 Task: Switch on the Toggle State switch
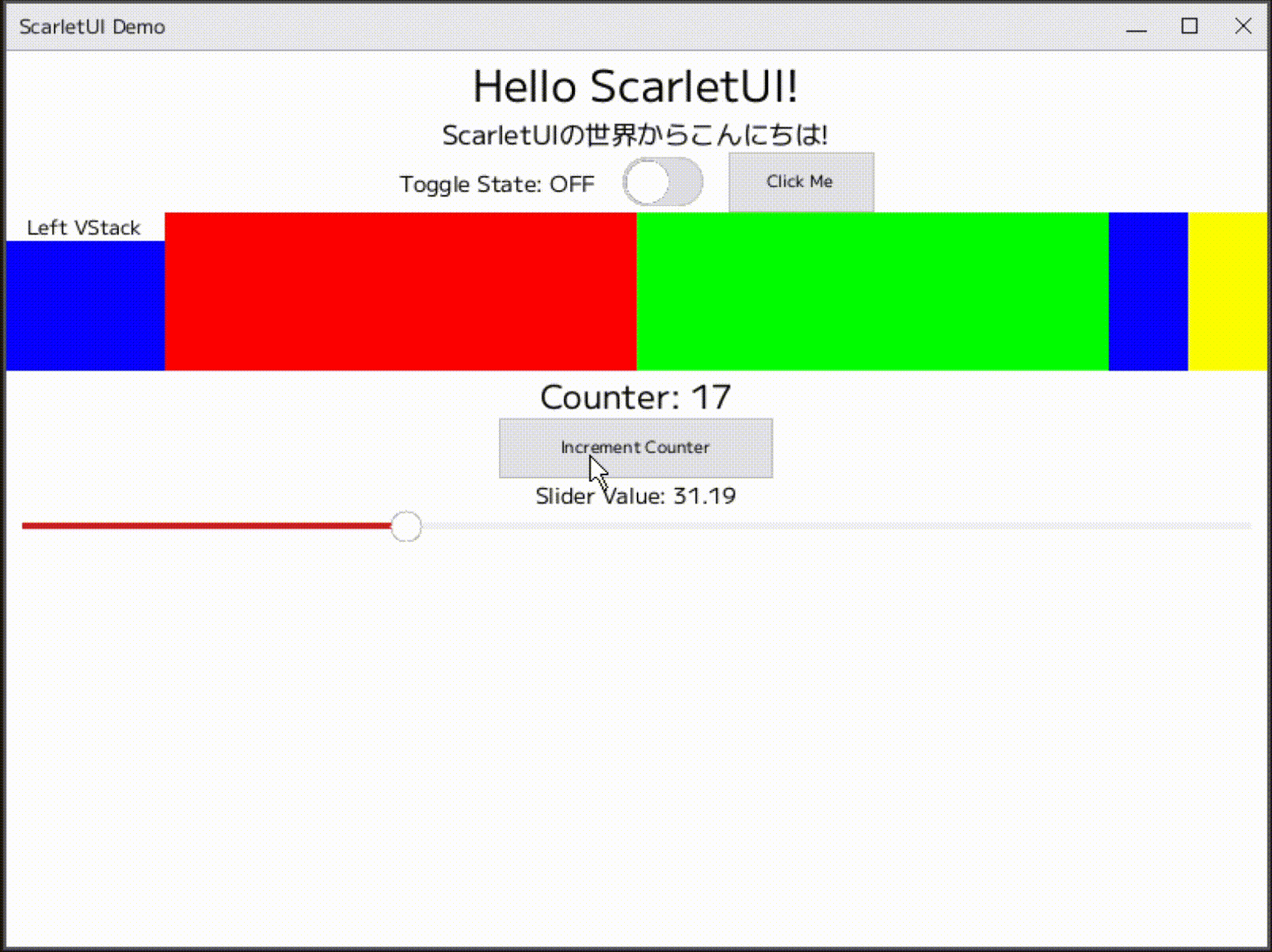pos(663,182)
